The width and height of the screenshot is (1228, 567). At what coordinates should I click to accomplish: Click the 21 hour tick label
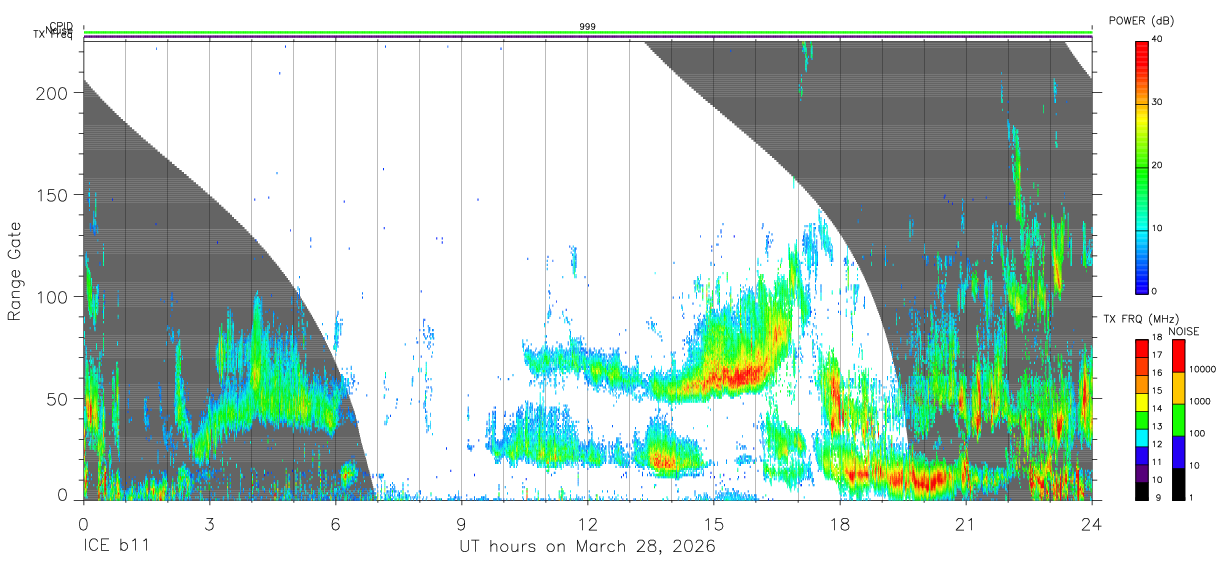pos(965,524)
